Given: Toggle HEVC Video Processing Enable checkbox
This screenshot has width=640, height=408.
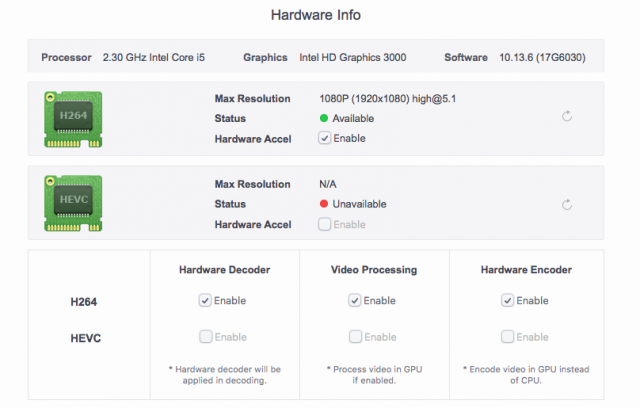Looking at the screenshot, I should tap(355, 337).
